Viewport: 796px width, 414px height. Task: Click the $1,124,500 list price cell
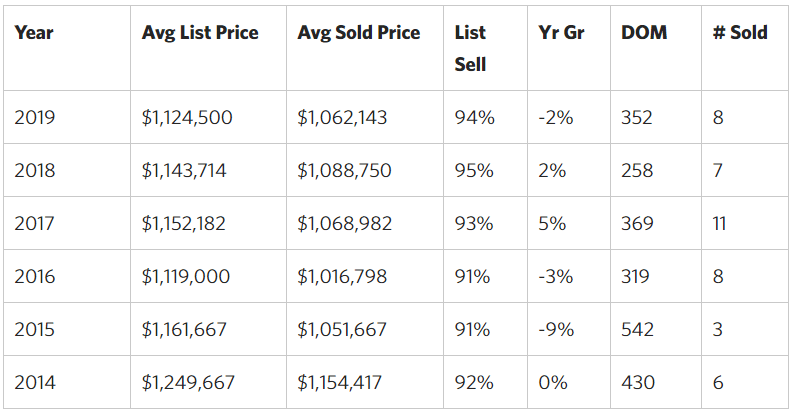187,117
